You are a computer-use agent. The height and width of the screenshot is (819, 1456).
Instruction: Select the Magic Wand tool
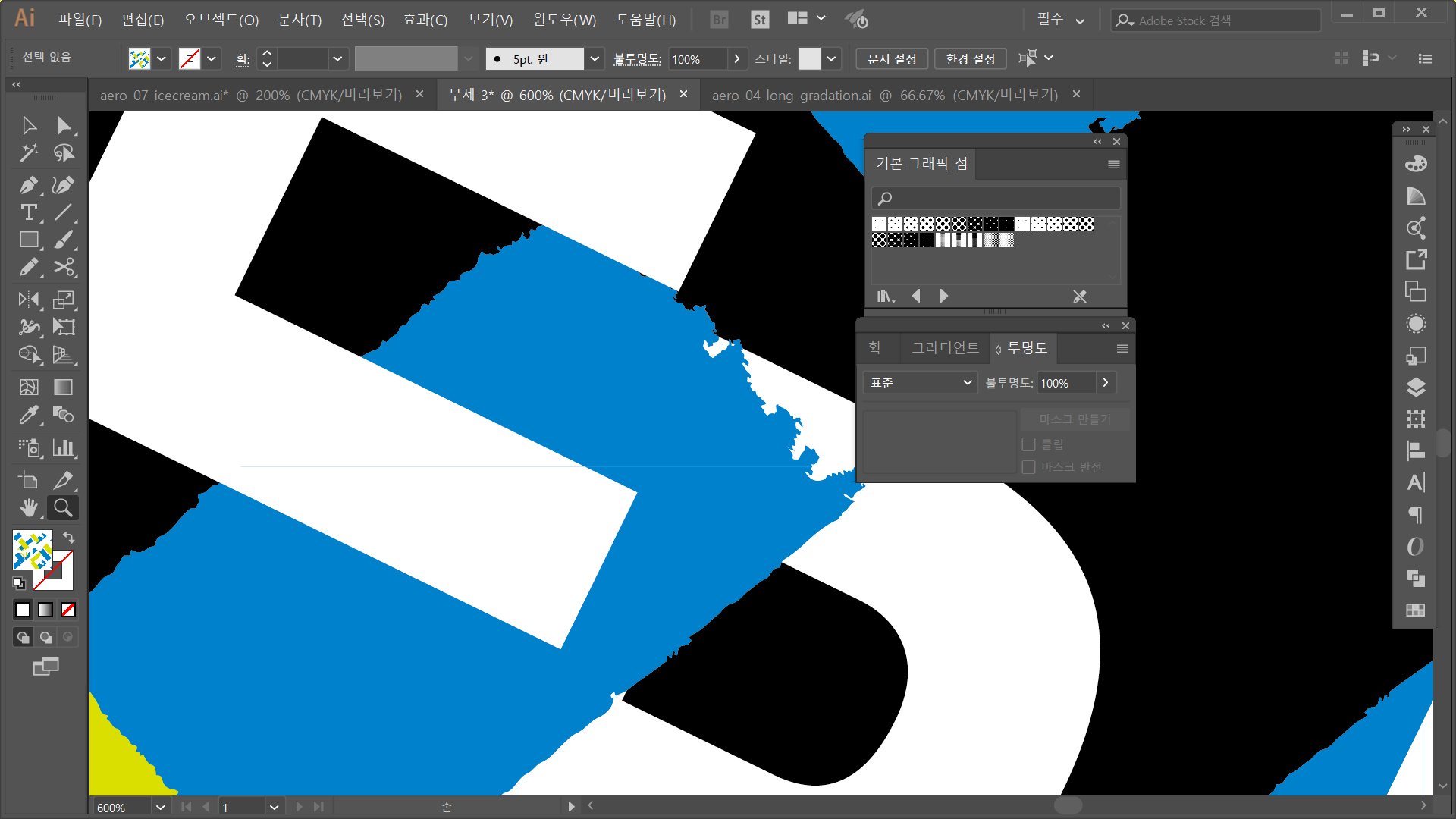click(x=29, y=153)
